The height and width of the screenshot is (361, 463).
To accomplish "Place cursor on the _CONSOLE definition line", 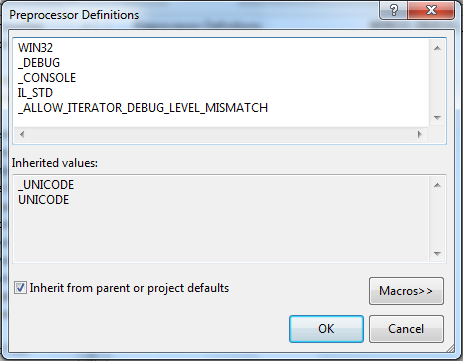I will point(47,78).
